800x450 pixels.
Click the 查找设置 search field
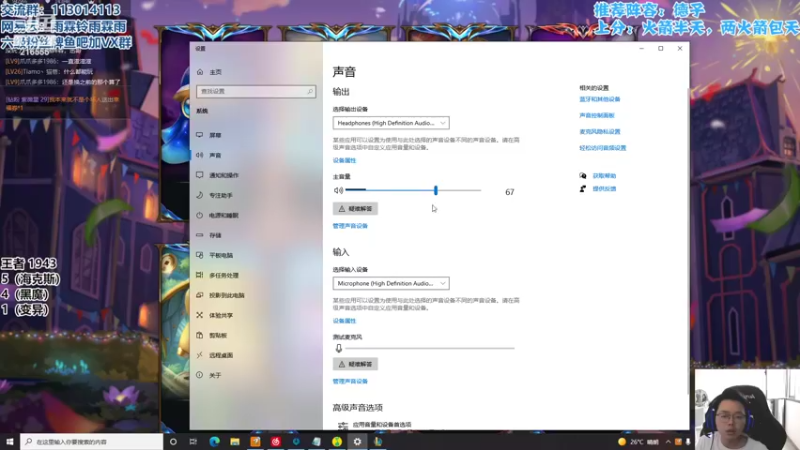click(256, 91)
